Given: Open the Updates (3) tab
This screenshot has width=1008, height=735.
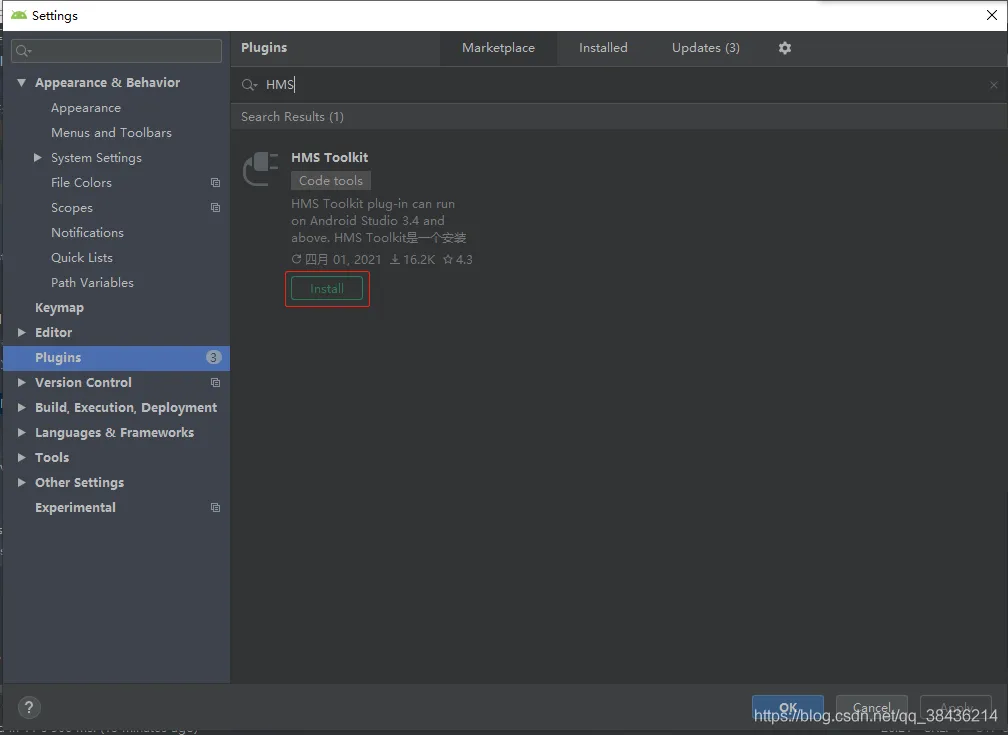Looking at the screenshot, I should [x=705, y=48].
